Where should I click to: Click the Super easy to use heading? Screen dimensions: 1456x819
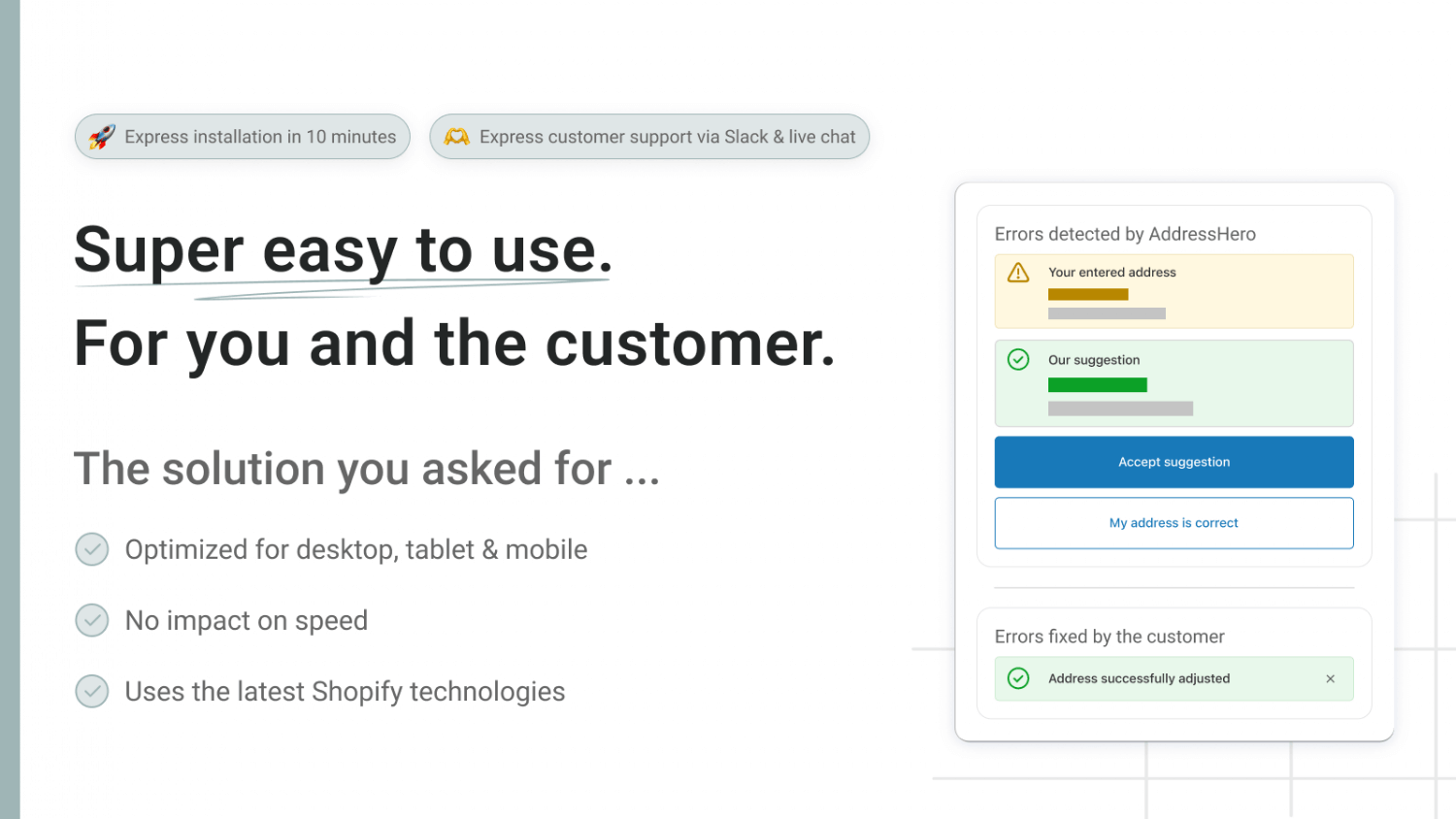pos(344,250)
